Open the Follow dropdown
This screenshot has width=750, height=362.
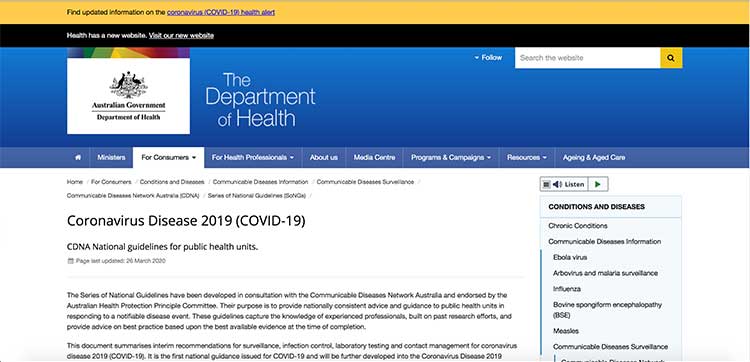[488, 57]
